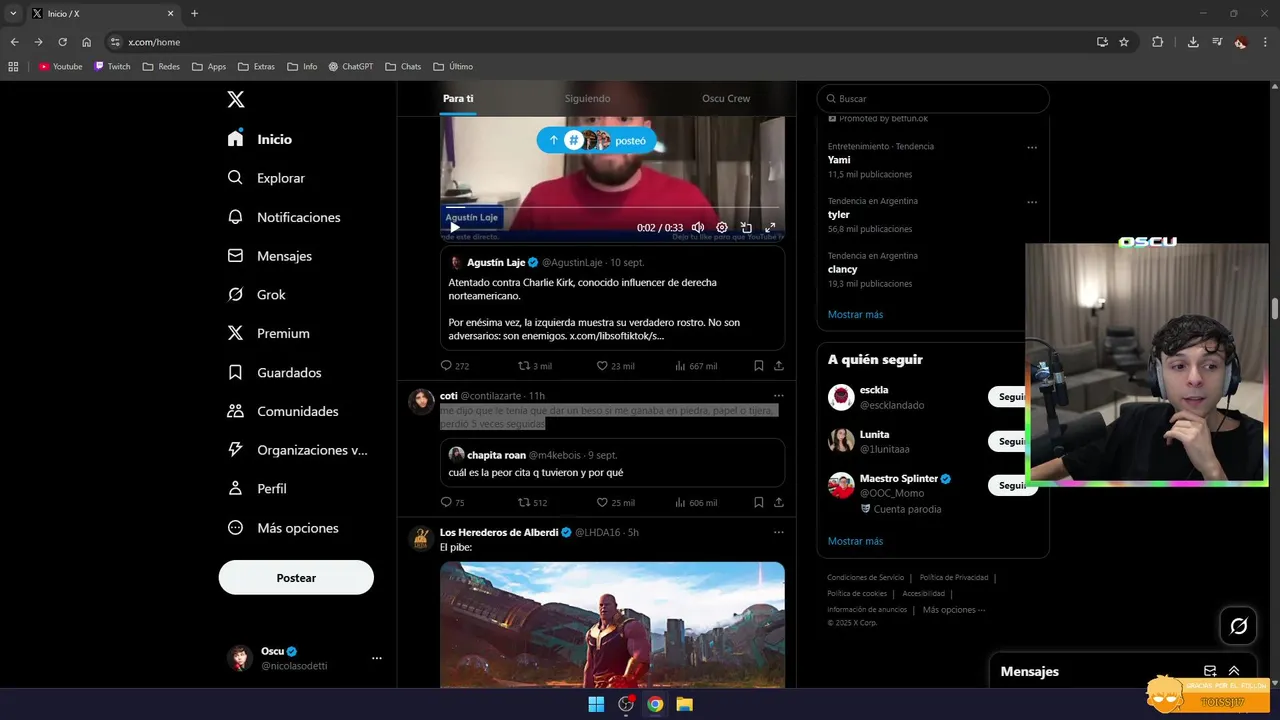This screenshot has height=720, width=1280.
Task: Click the Postear button
Action: tap(296, 578)
